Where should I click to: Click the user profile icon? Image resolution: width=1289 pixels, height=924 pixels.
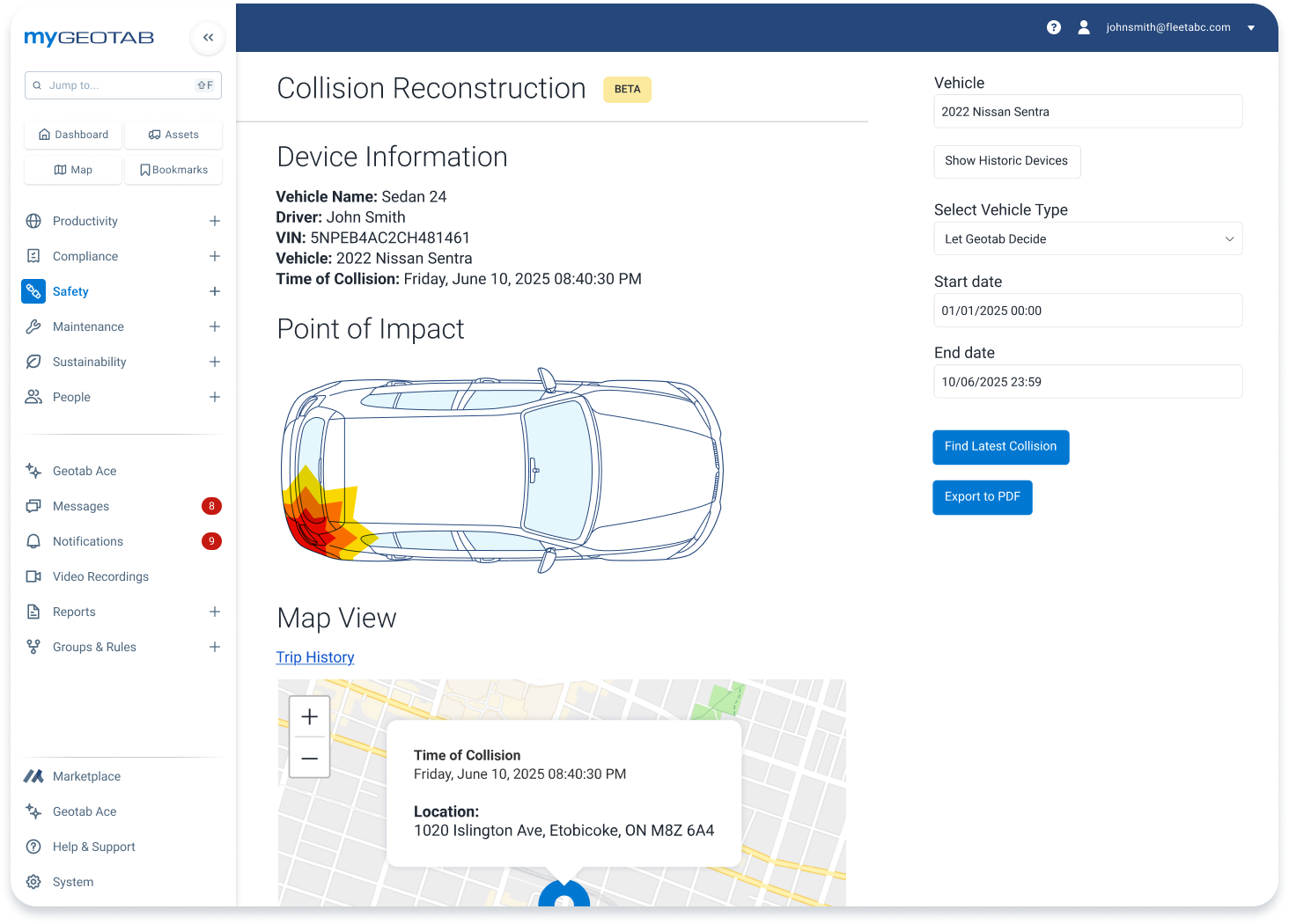[x=1084, y=27]
